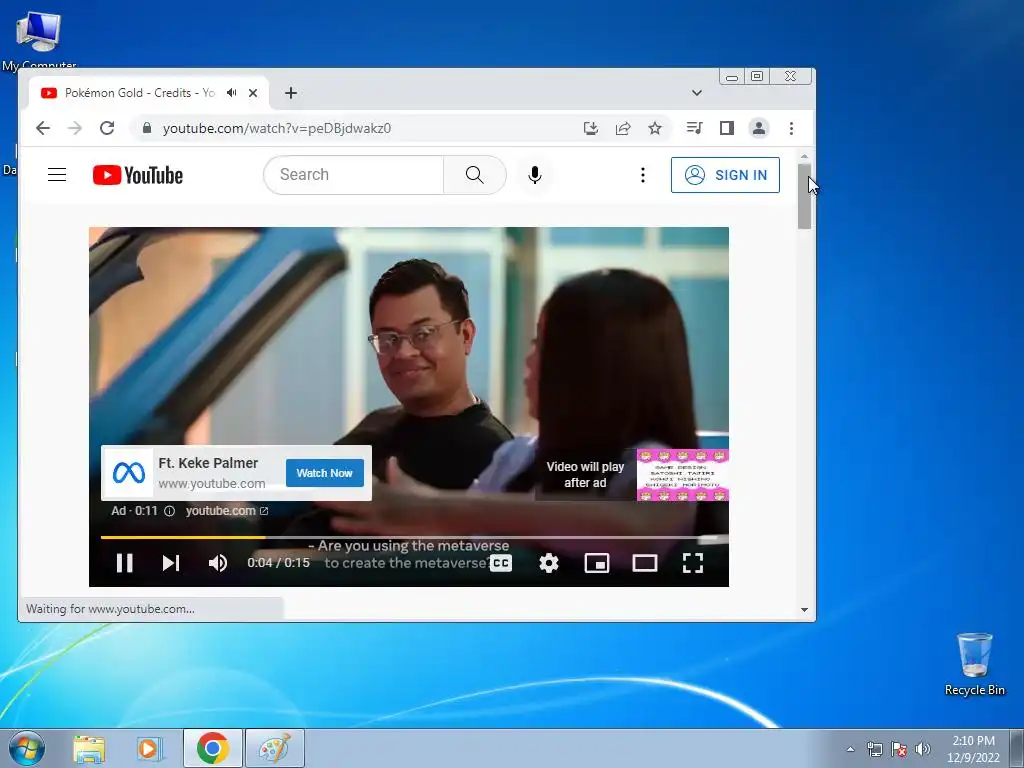
Task: Go forward in Chrome
Action: click(x=75, y=128)
